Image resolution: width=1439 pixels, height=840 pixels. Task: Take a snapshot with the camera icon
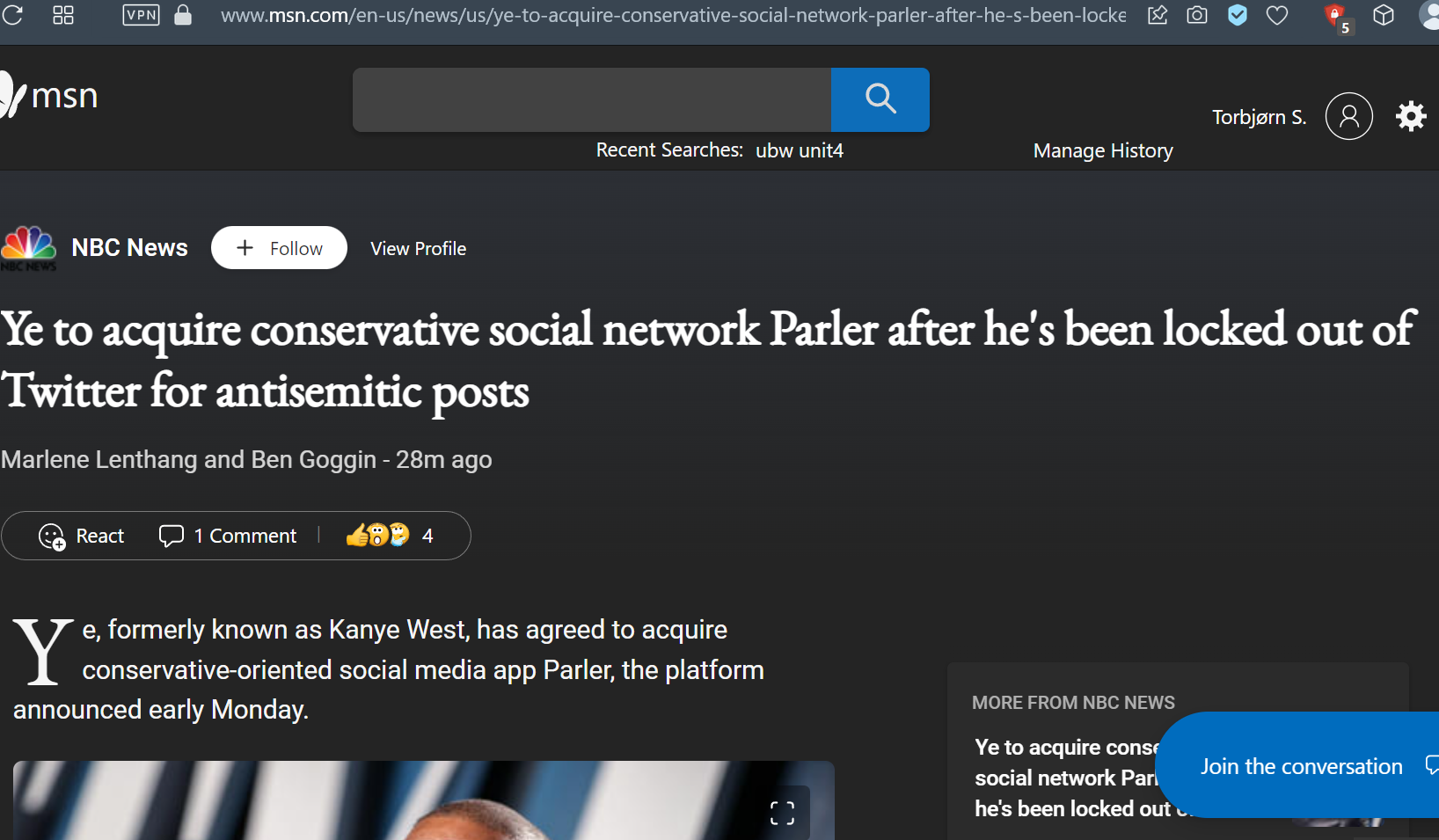1197,15
